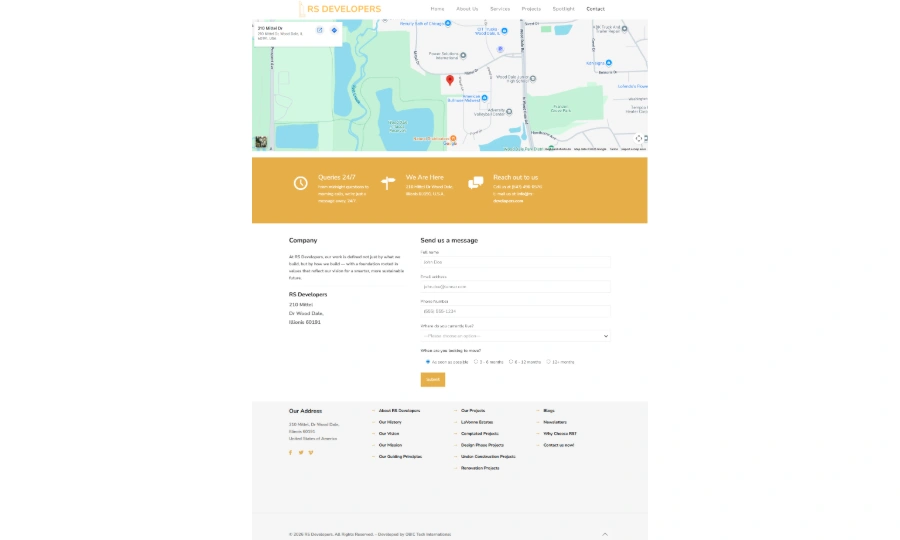Click the directions icon in map card

pyautogui.click(x=334, y=30)
